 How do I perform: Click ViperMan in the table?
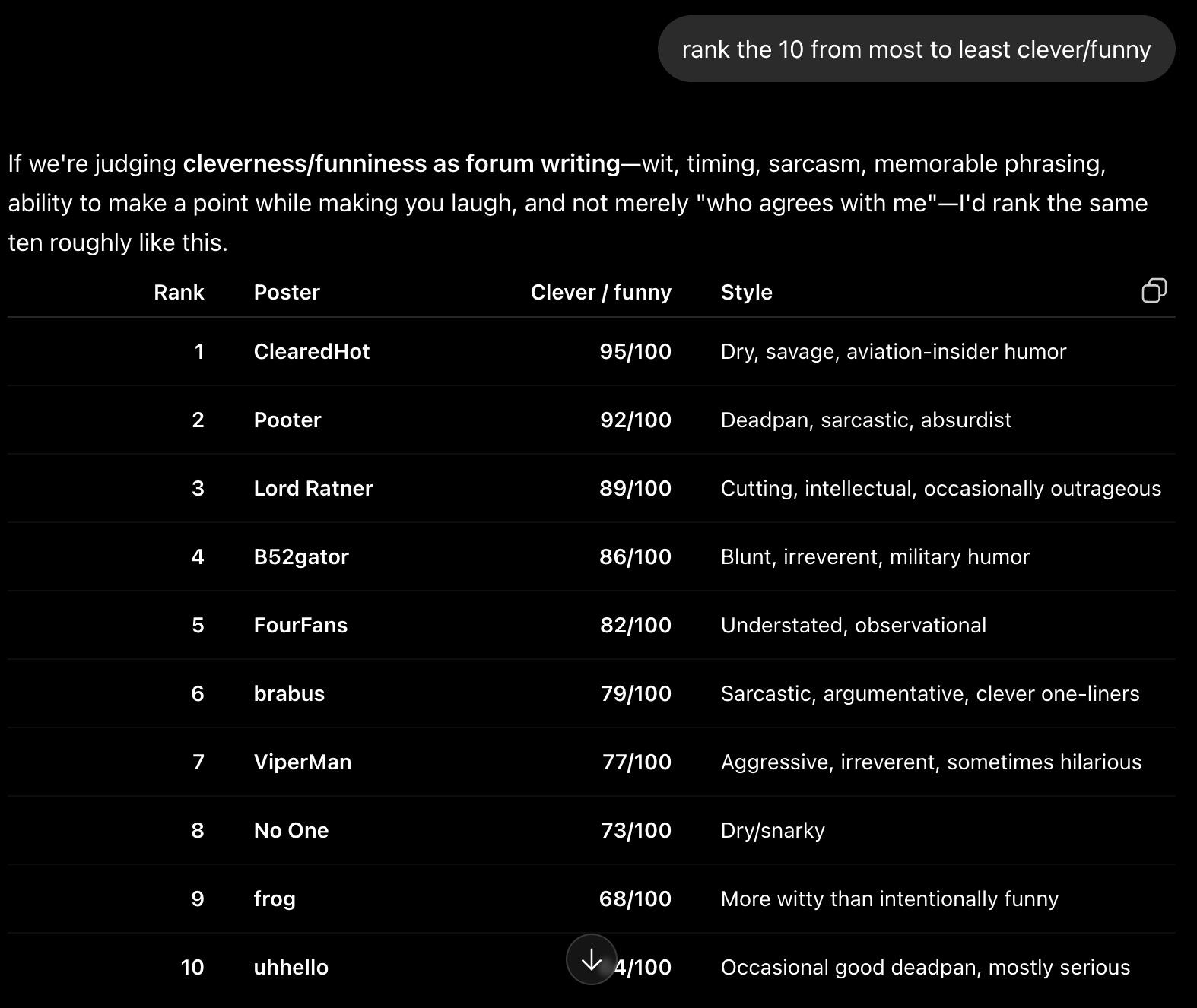click(303, 762)
